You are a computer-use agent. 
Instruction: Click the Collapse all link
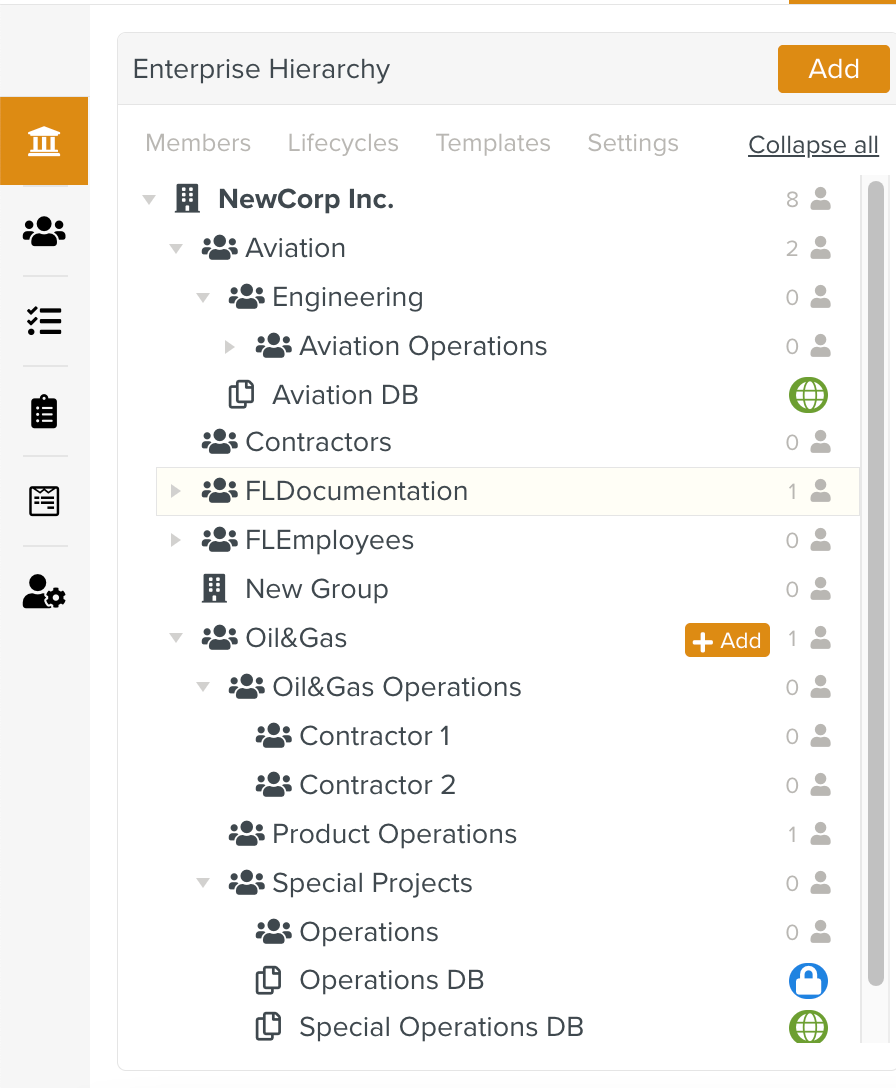tap(813, 145)
